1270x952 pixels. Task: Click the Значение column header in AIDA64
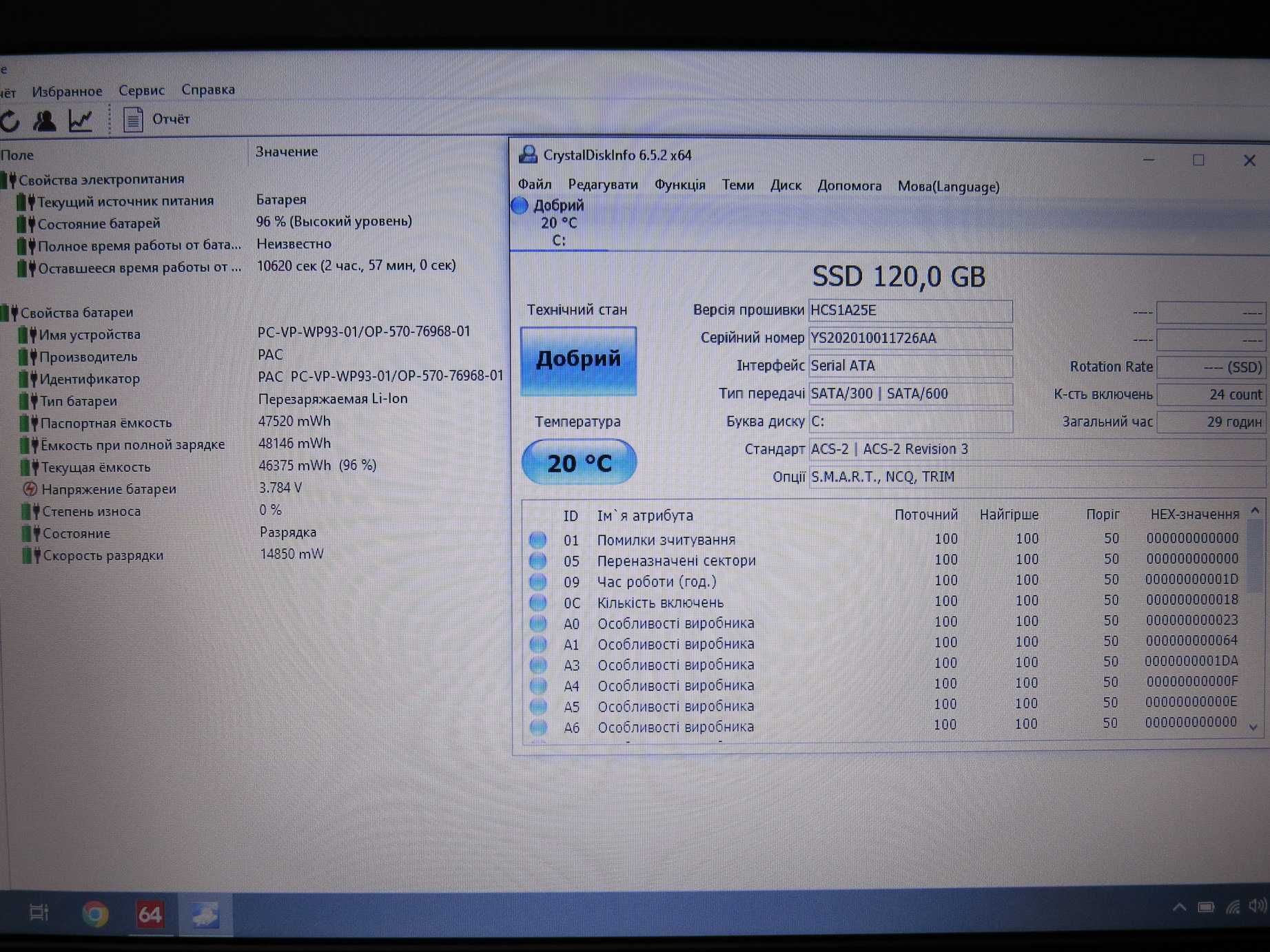click(x=287, y=152)
